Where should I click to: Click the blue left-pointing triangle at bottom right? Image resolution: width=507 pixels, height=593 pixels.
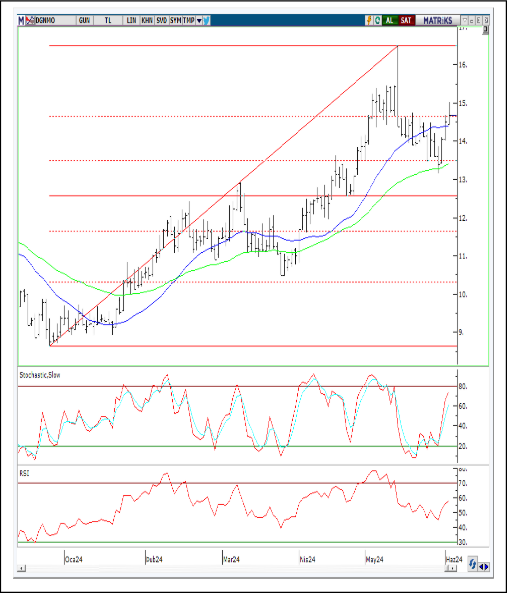tap(481, 567)
